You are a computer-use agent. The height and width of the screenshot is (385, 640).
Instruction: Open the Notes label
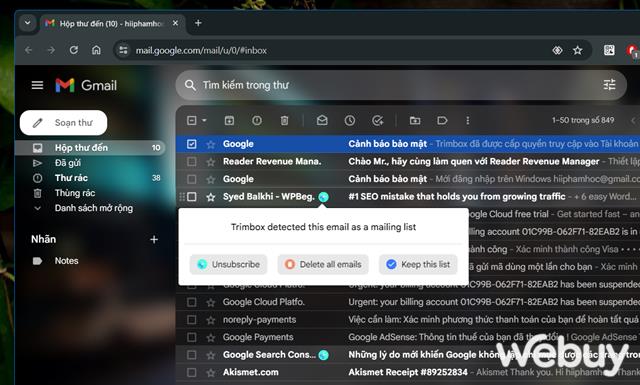click(x=66, y=261)
